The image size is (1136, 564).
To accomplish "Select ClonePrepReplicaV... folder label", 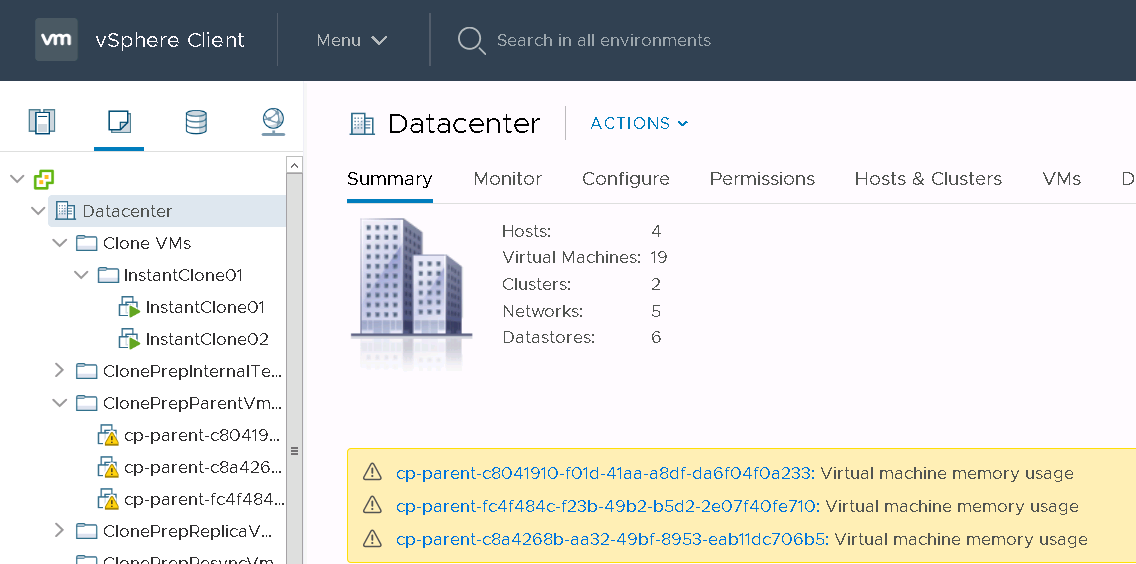I will [188, 531].
